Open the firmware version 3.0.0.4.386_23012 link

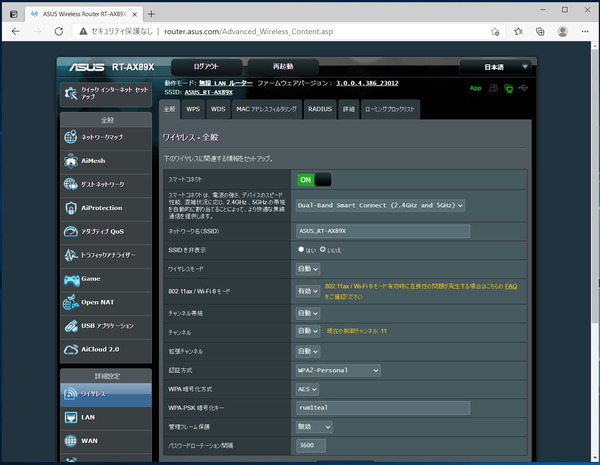(367, 83)
